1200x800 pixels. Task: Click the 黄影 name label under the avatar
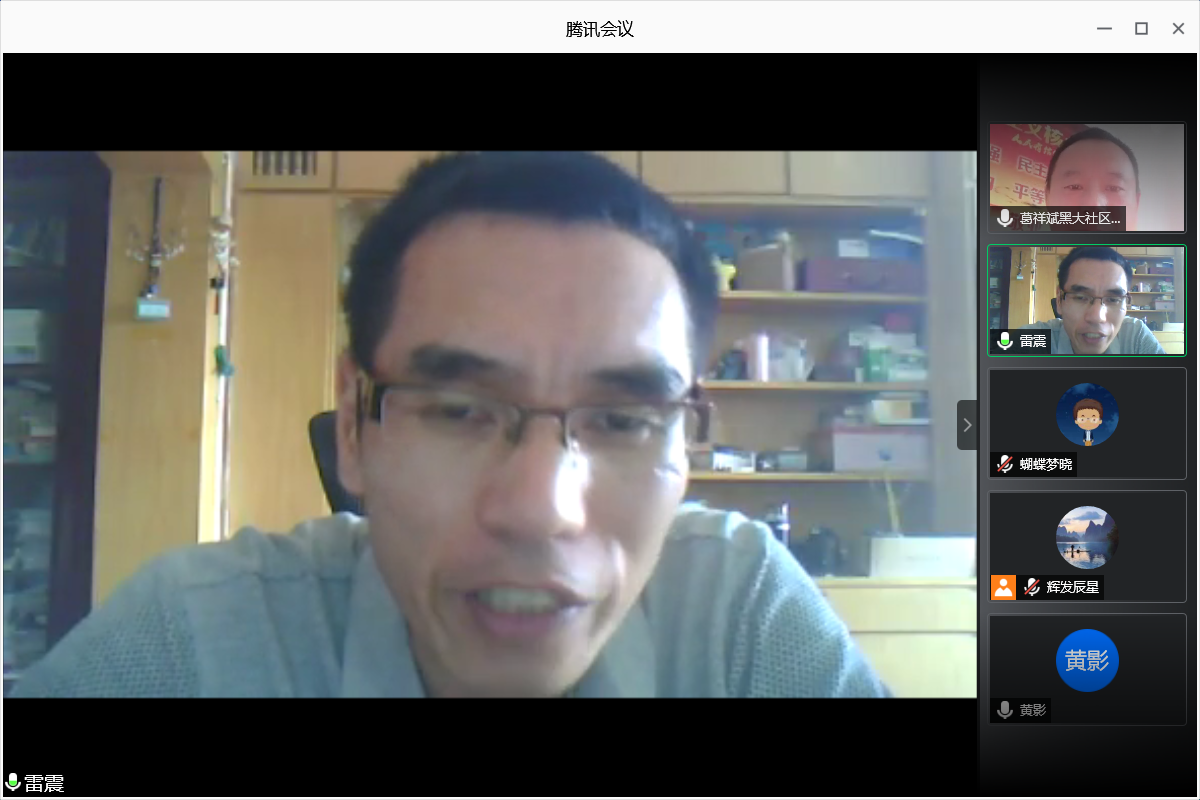point(1033,710)
